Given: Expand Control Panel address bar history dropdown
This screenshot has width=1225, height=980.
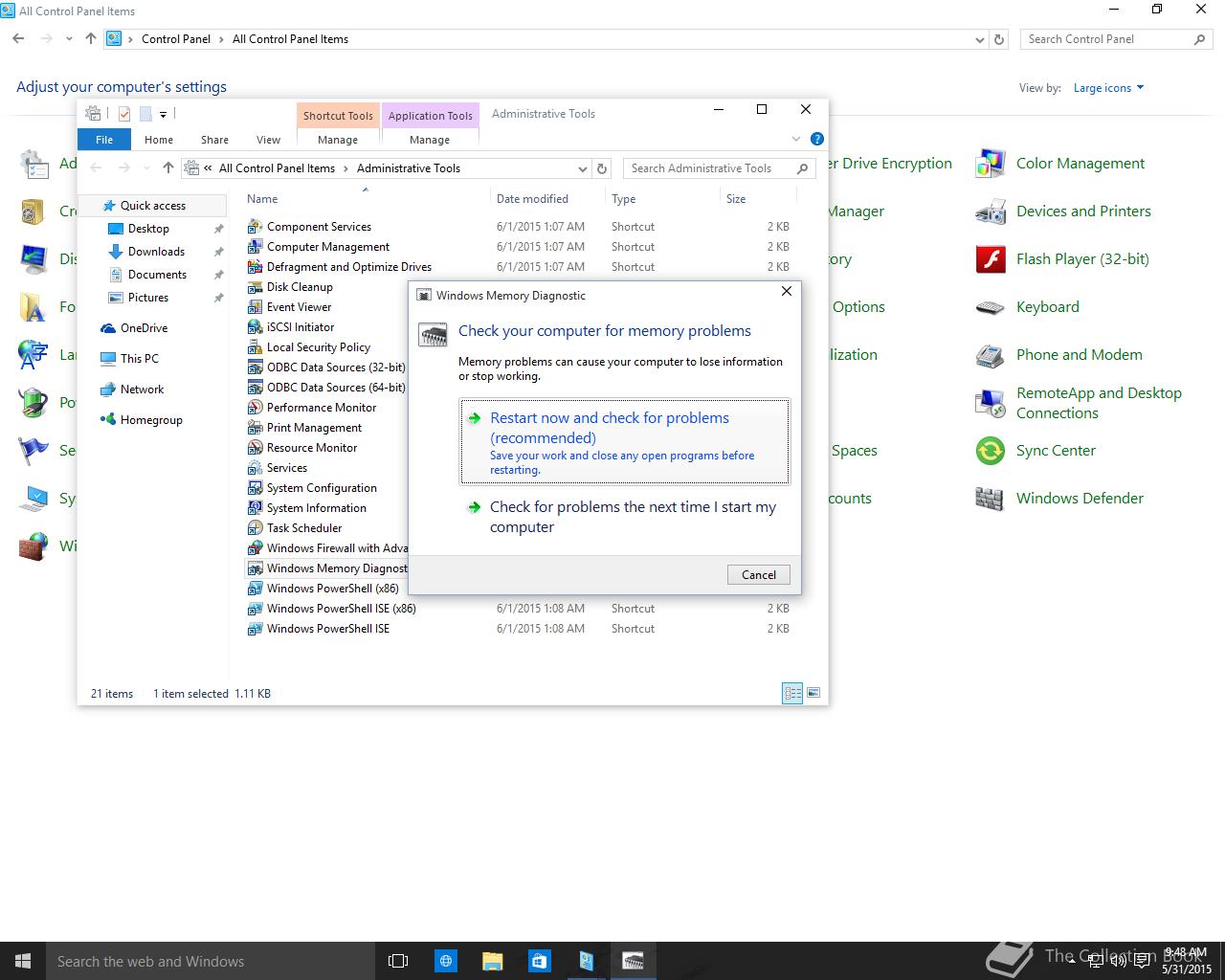Looking at the screenshot, I should 979,40.
